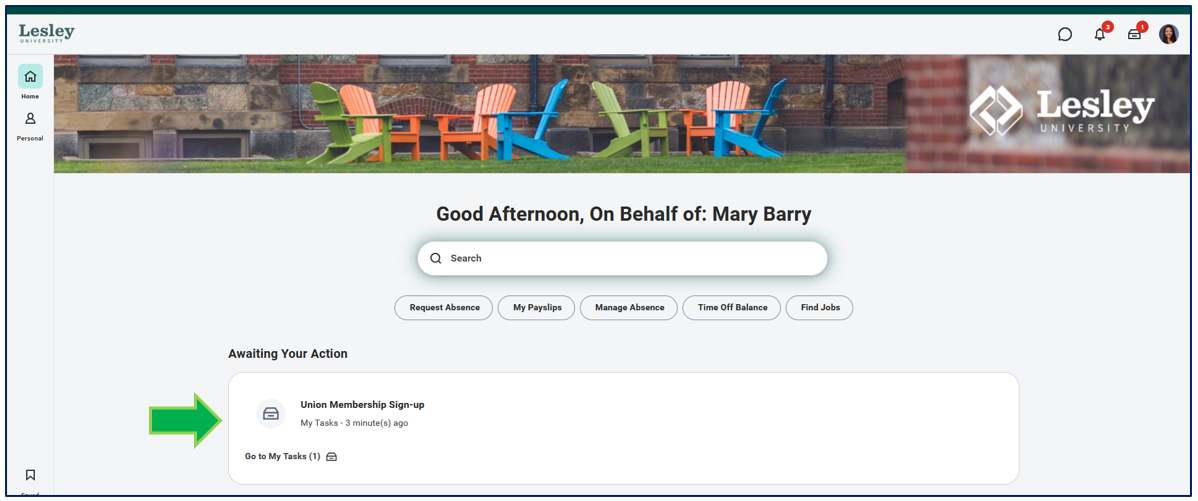Click the Good Afternoon greeting text
This screenshot has width=1198, height=501.
point(623,215)
